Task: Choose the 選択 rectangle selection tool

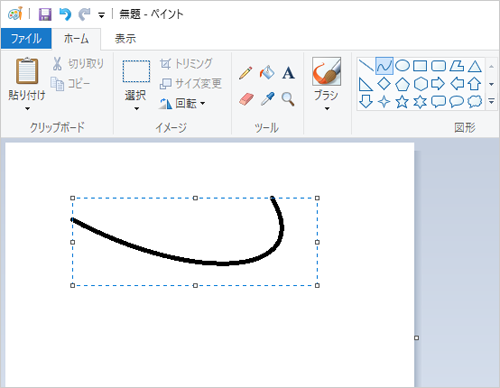Action: point(136,71)
